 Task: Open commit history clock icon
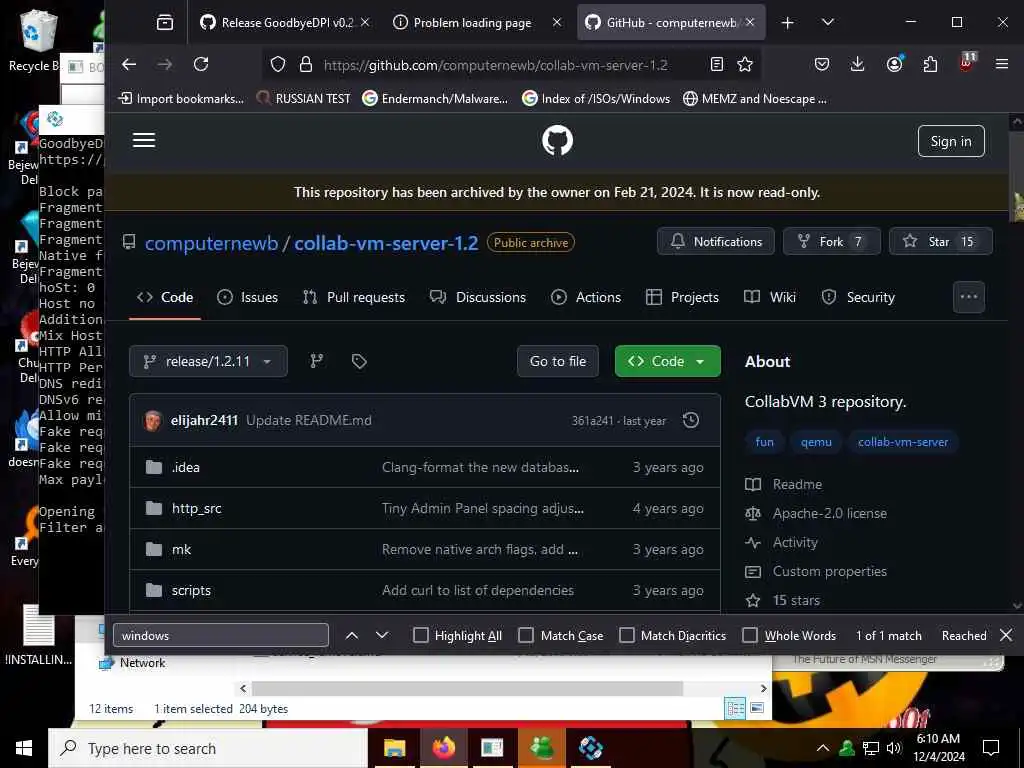[691, 420]
